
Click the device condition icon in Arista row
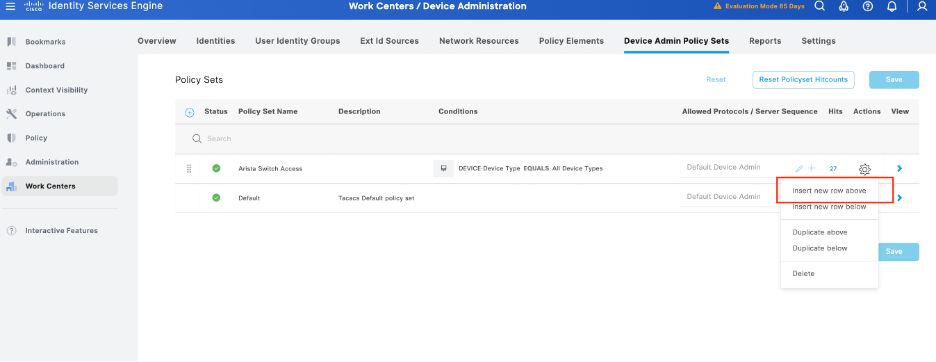pos(444,168)
